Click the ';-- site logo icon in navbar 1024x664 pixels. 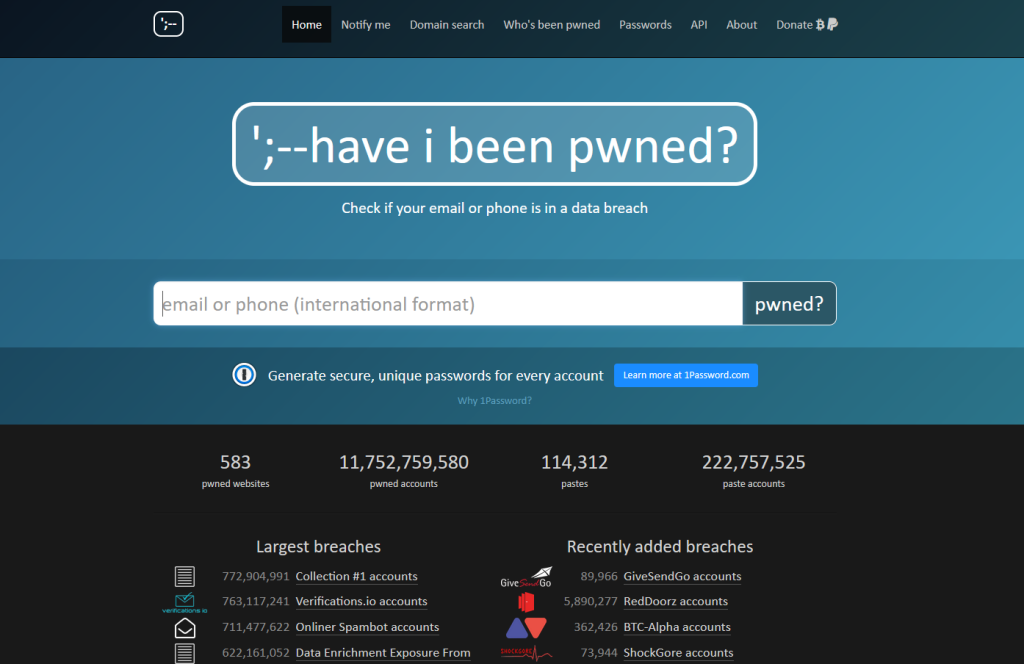tap(168, 24)
